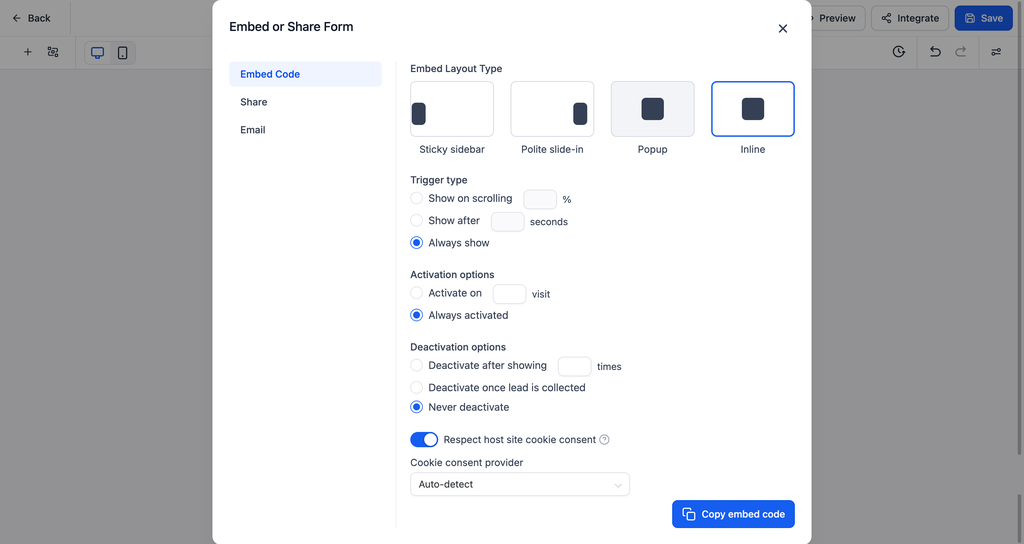Screen dimensions: 1024x544
Task: Open the Embed Code tab
Action: click(305, 74)
